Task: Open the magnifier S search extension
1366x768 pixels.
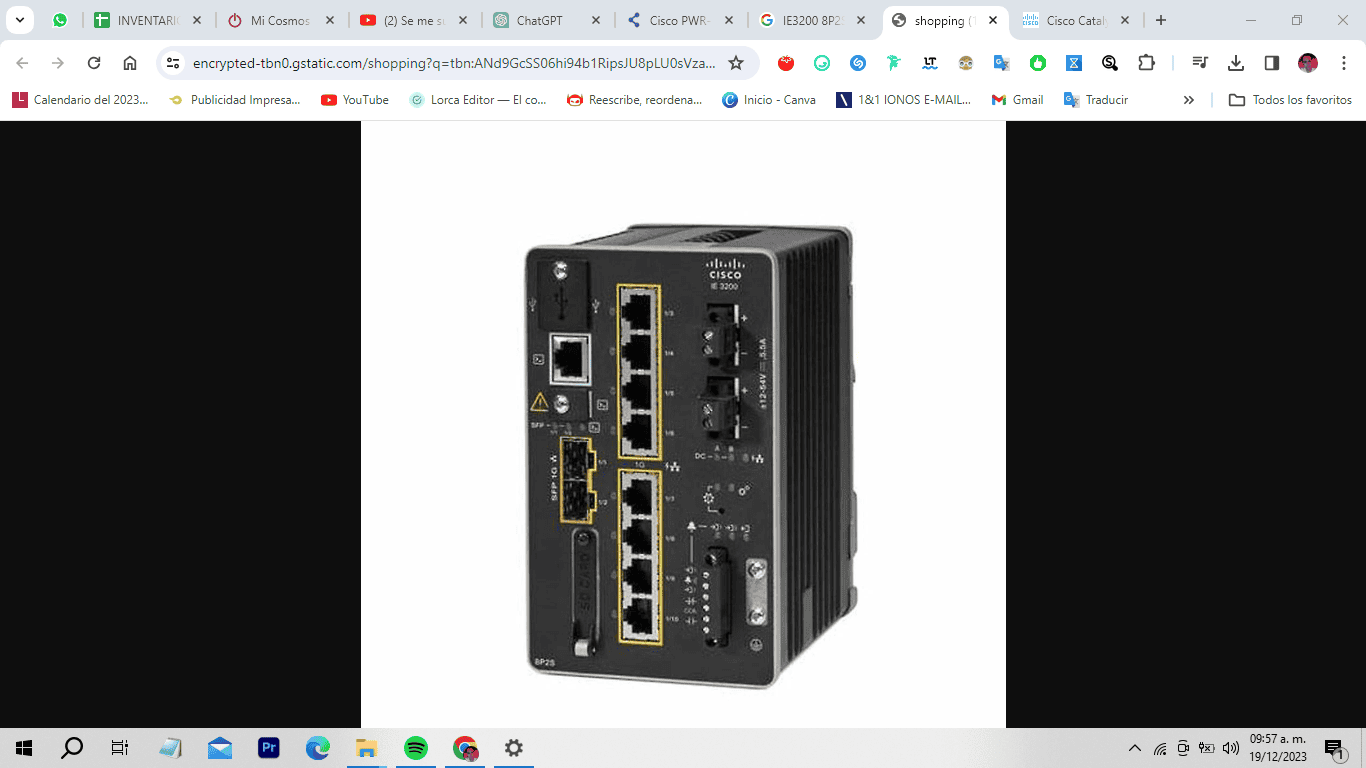Action: [1110, 63]
